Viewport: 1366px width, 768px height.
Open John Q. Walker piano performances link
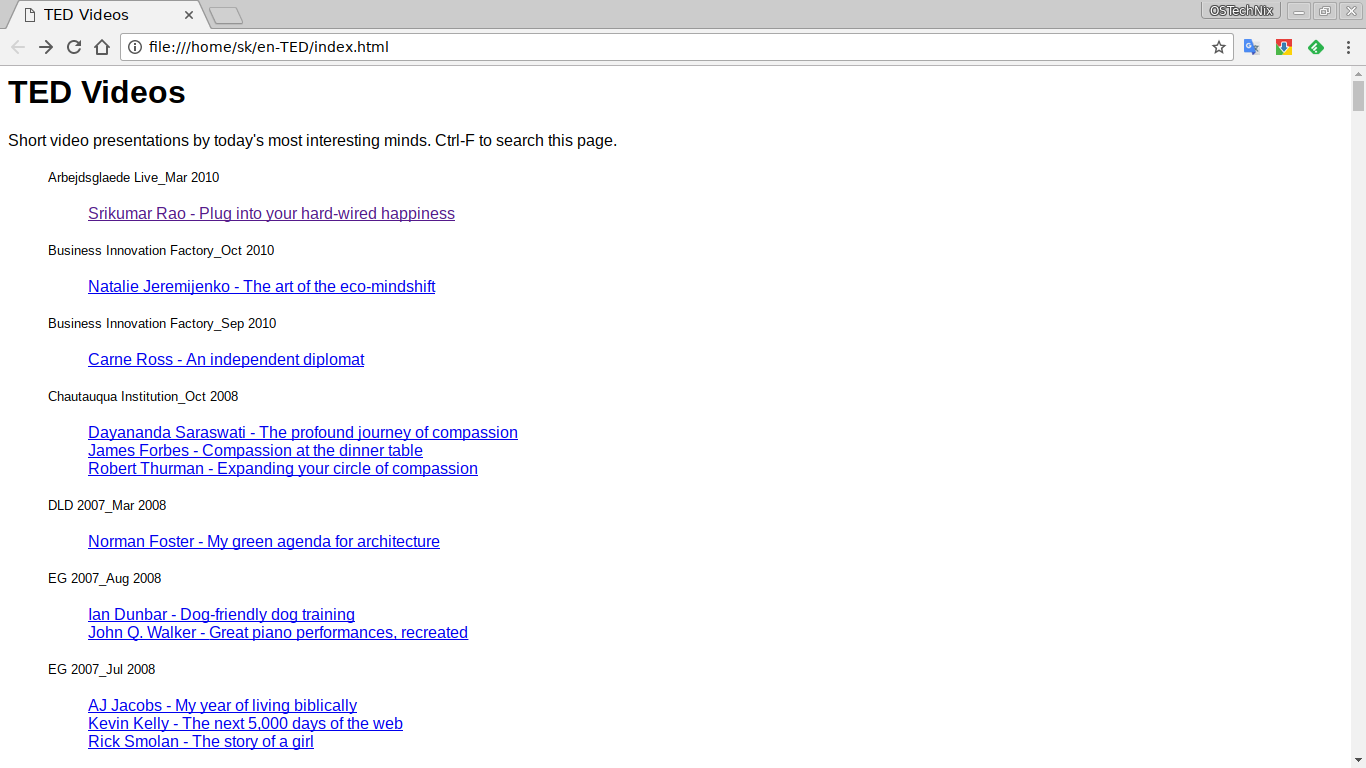[278, 633]
